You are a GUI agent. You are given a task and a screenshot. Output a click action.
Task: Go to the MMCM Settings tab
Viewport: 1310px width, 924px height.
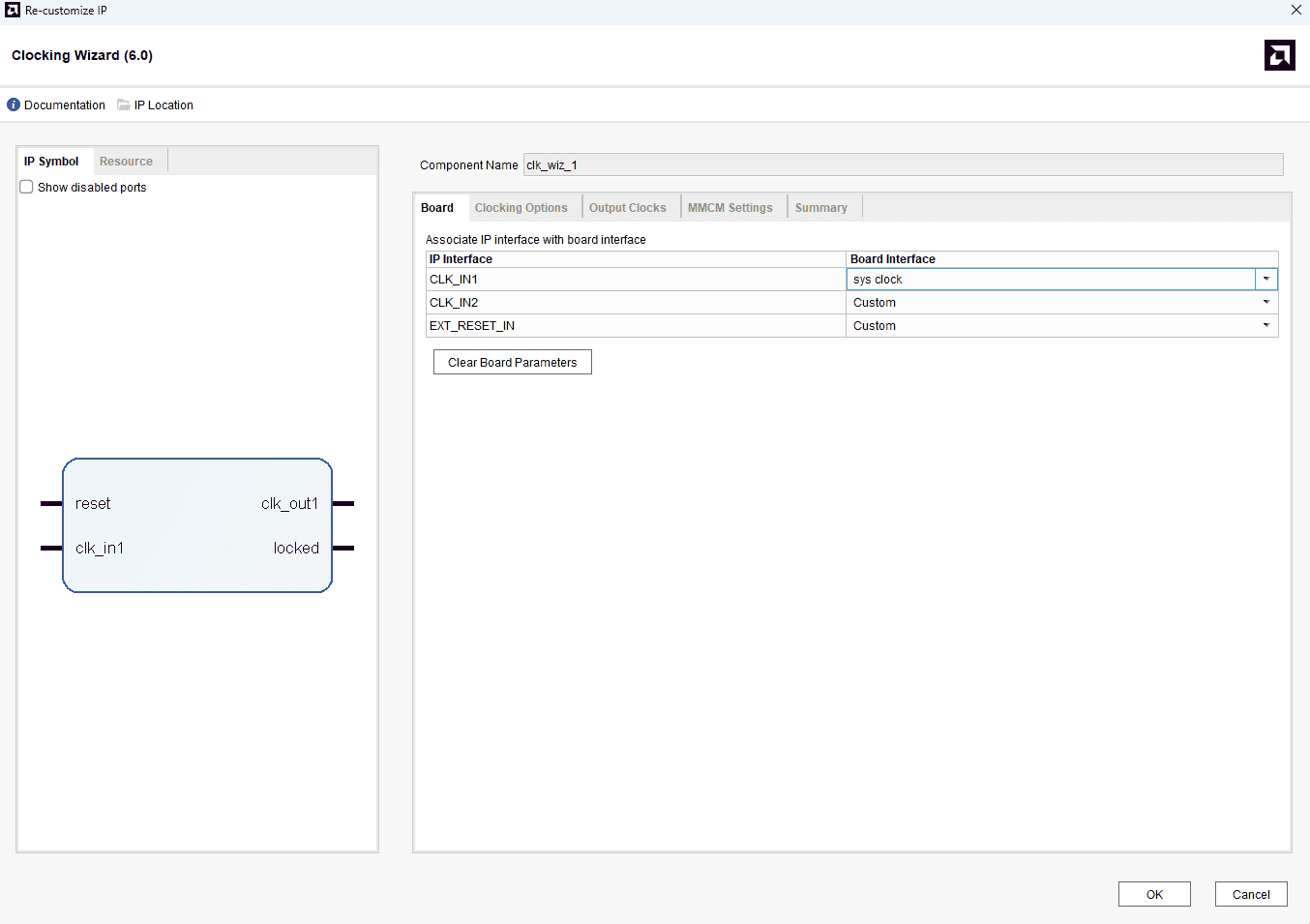click(x=729, y=208)
